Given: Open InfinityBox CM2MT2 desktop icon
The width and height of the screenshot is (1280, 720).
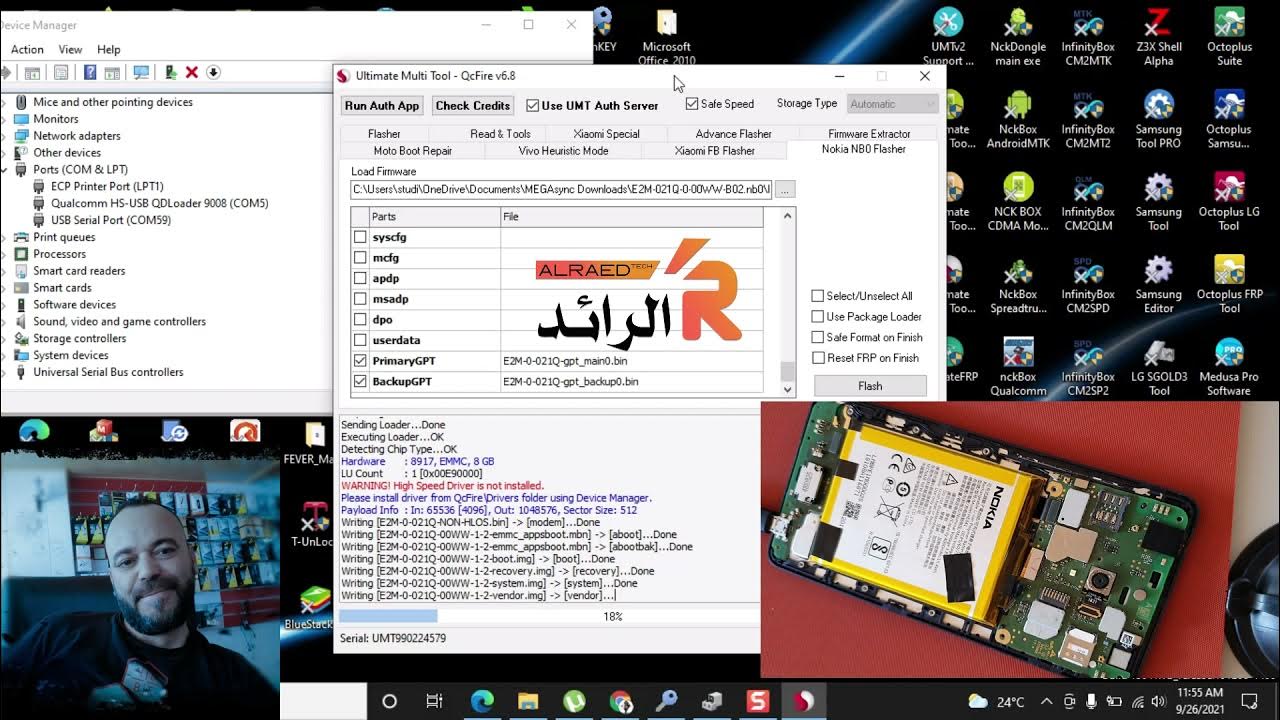Looking at the screenshot, I should coord(1088,120).
